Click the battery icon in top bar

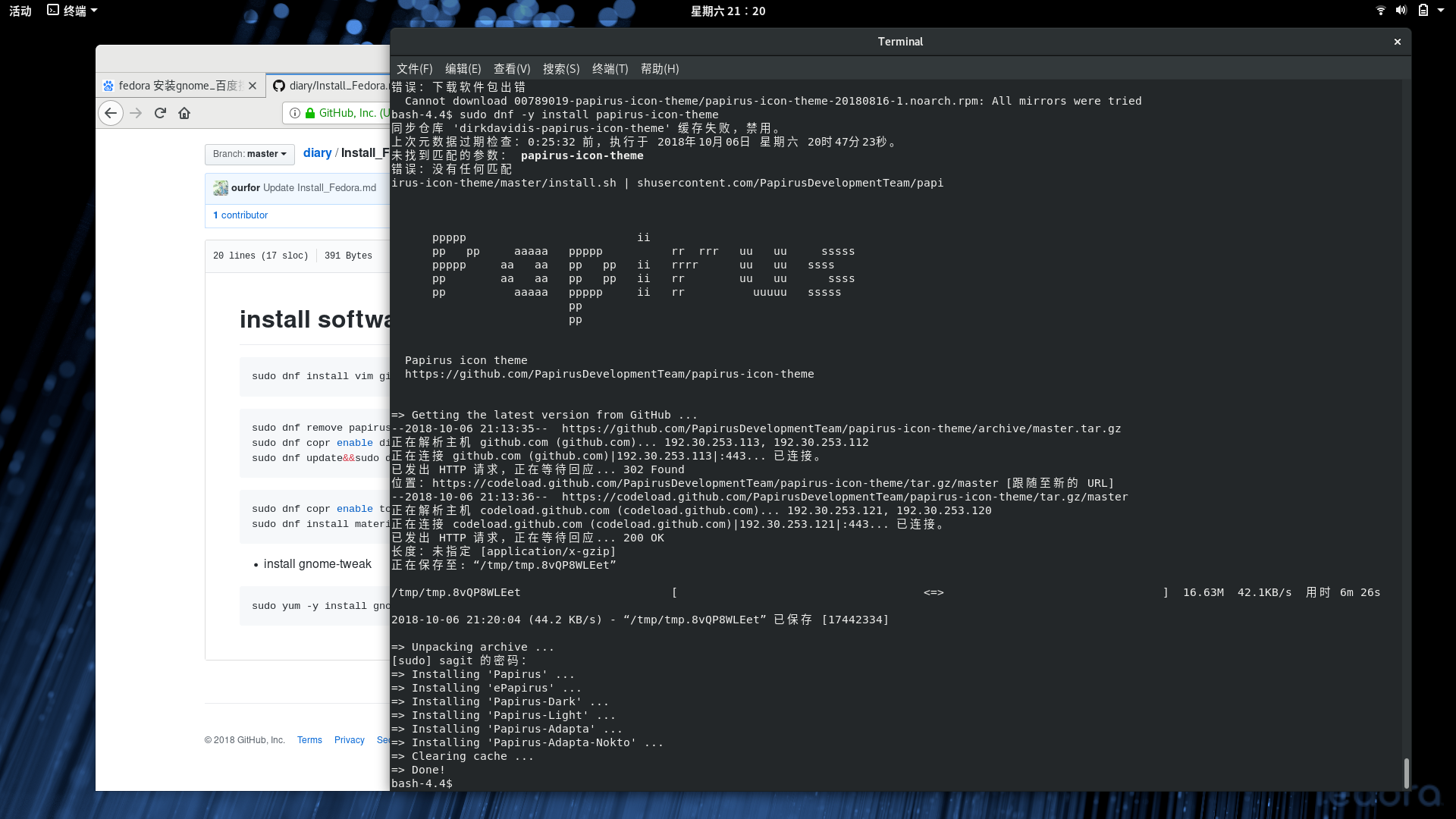pos(1423,11)
